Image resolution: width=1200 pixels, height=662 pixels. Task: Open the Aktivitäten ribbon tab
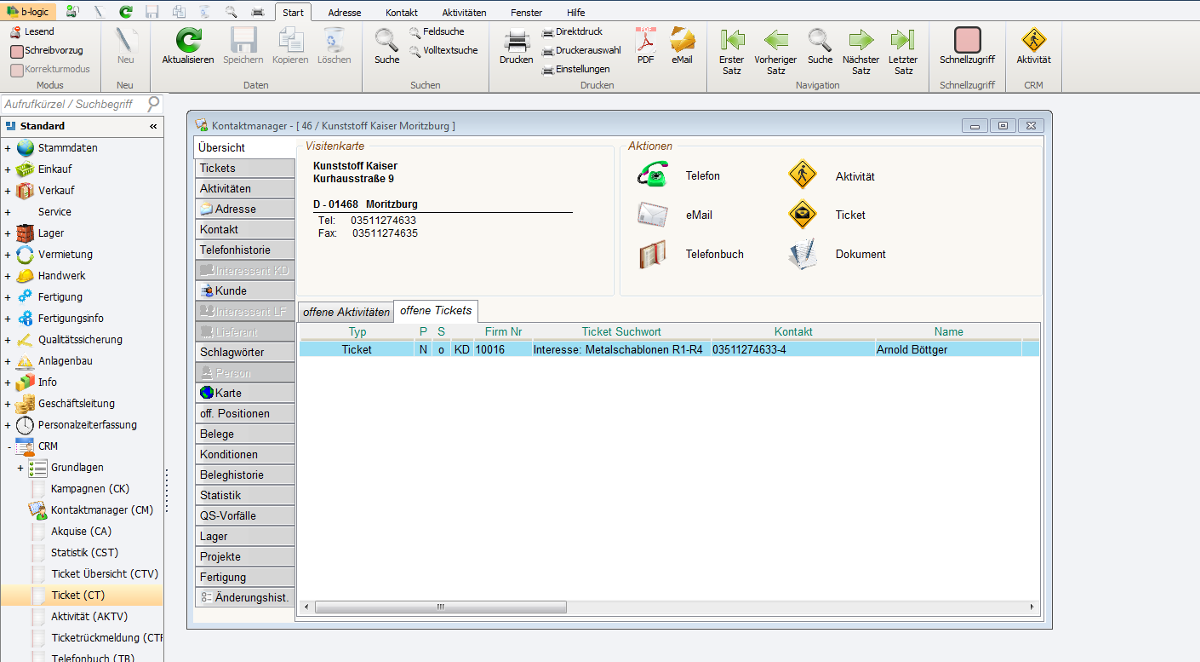(464, 13)
